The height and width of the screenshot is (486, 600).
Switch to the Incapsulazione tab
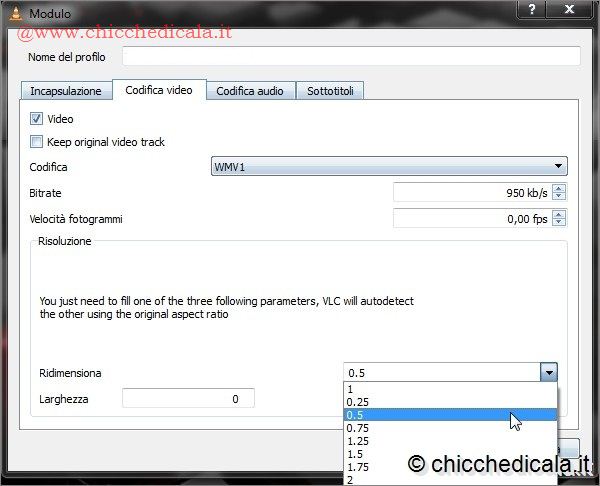66,91
